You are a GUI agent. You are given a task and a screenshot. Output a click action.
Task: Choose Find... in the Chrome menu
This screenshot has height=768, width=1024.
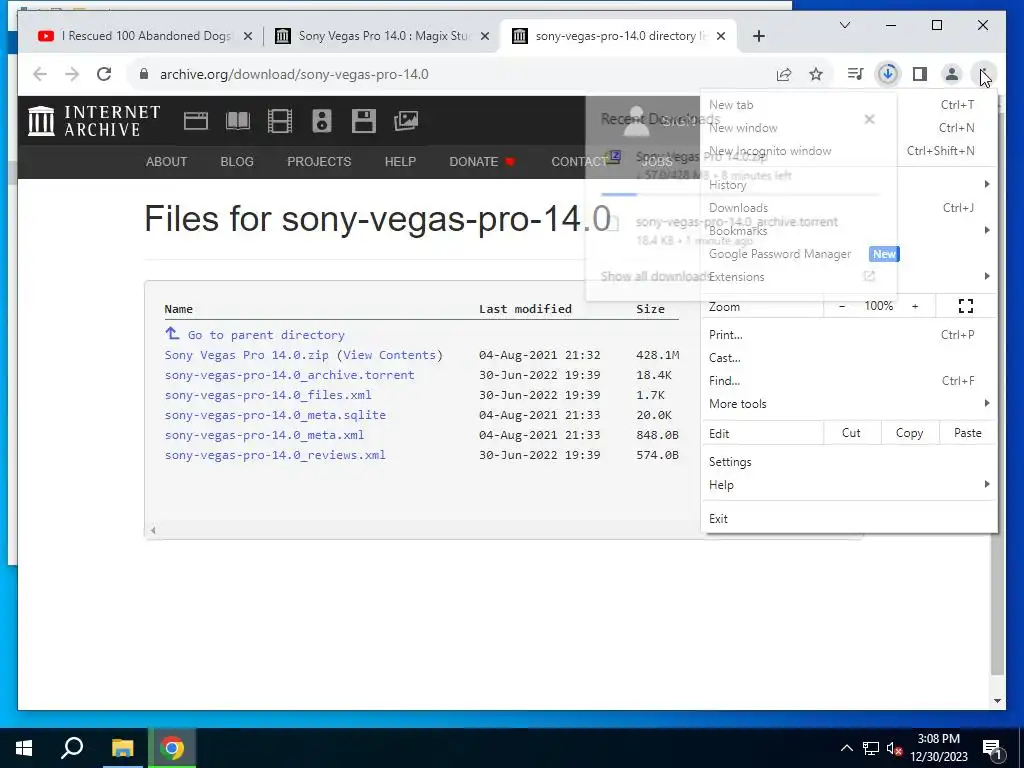click(x=849, y=381)
